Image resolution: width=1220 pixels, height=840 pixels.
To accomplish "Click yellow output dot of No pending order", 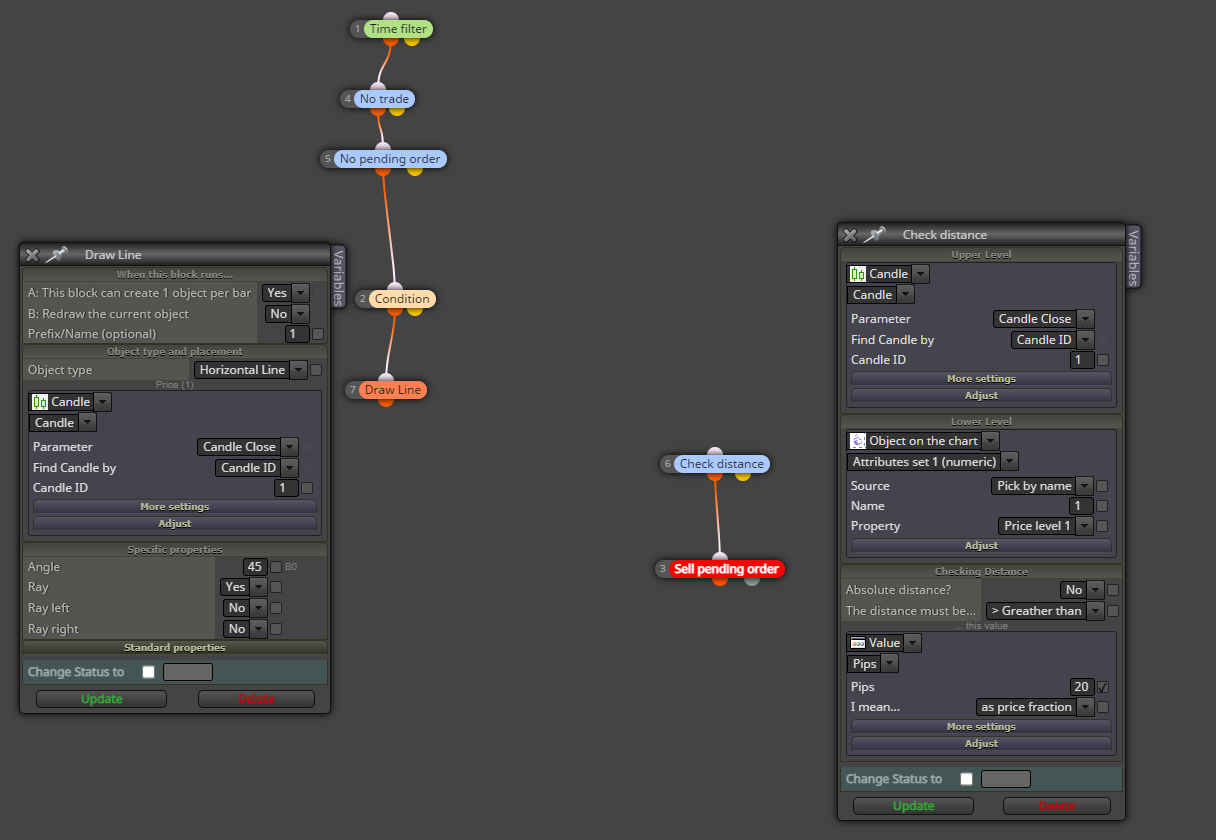I will [x=415, y=170].
